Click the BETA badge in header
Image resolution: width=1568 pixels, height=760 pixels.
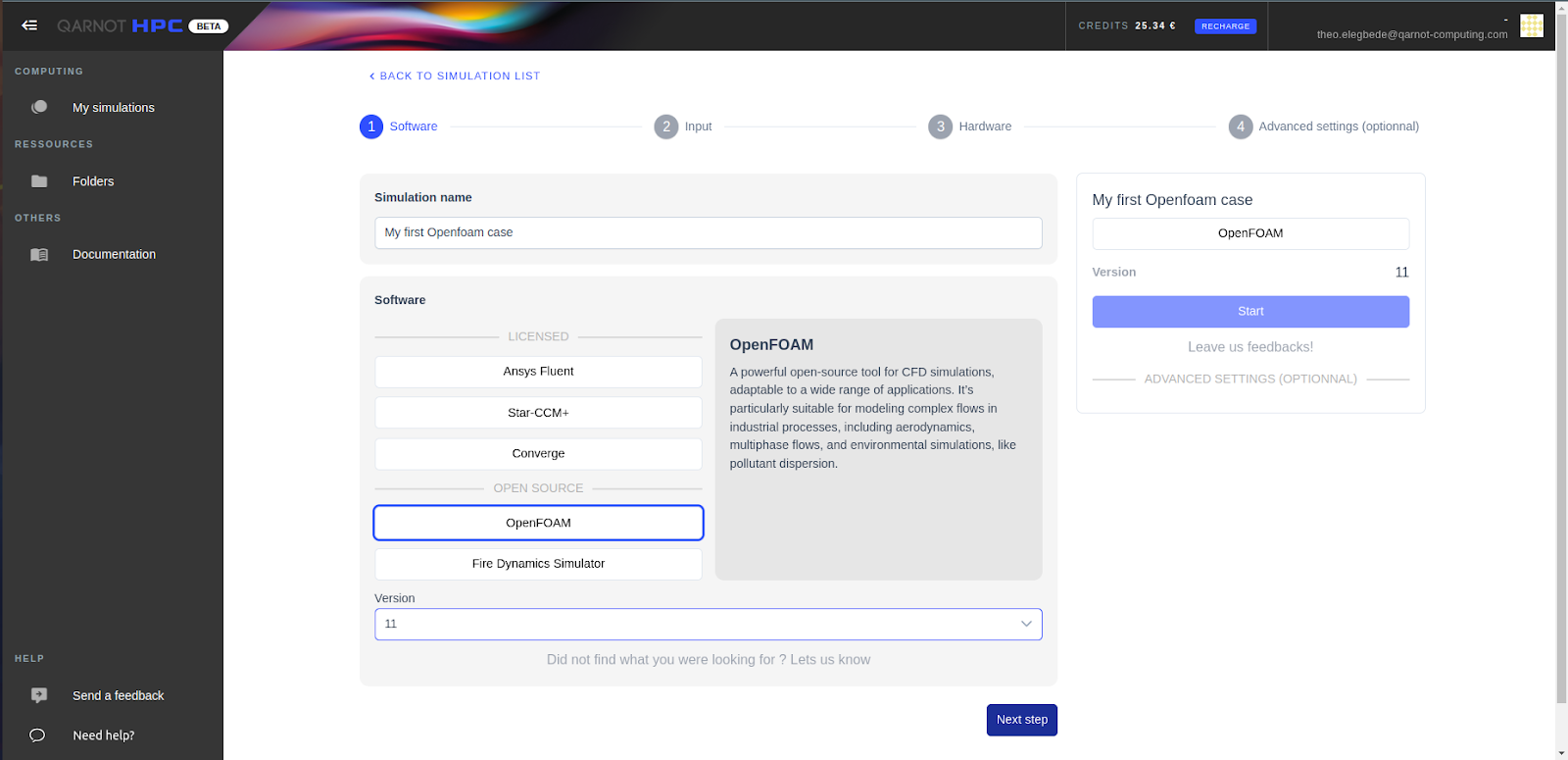(208, 26)
